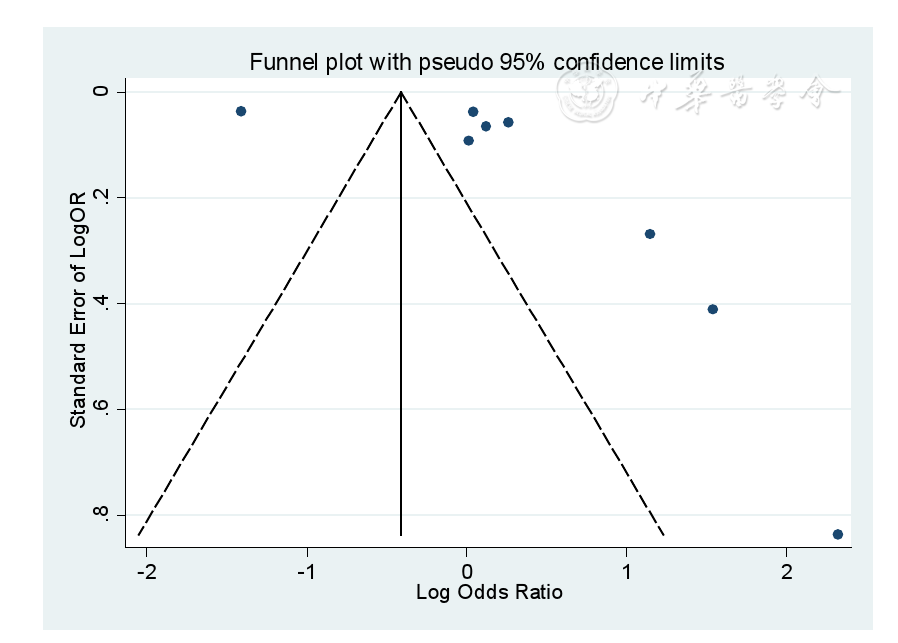This screenshot has height=643, width=898.
Task: Select the "Standard Error of LogOR" axis label
Action: point(77,312)
